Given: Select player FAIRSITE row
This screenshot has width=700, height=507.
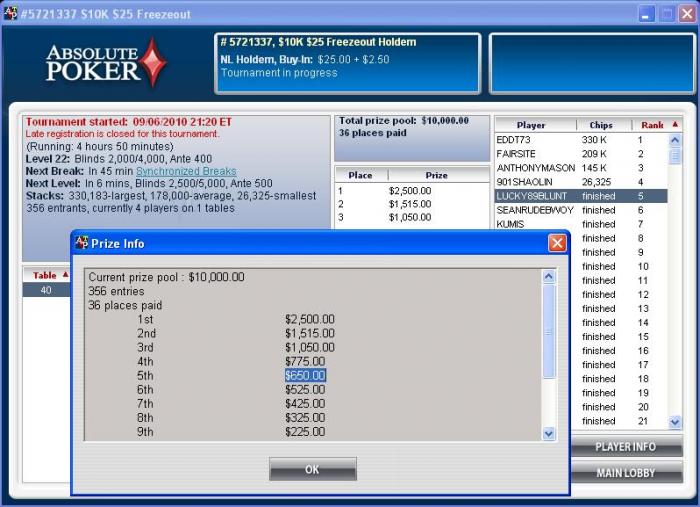Looking at the screenshot, I should pos(580,154).
